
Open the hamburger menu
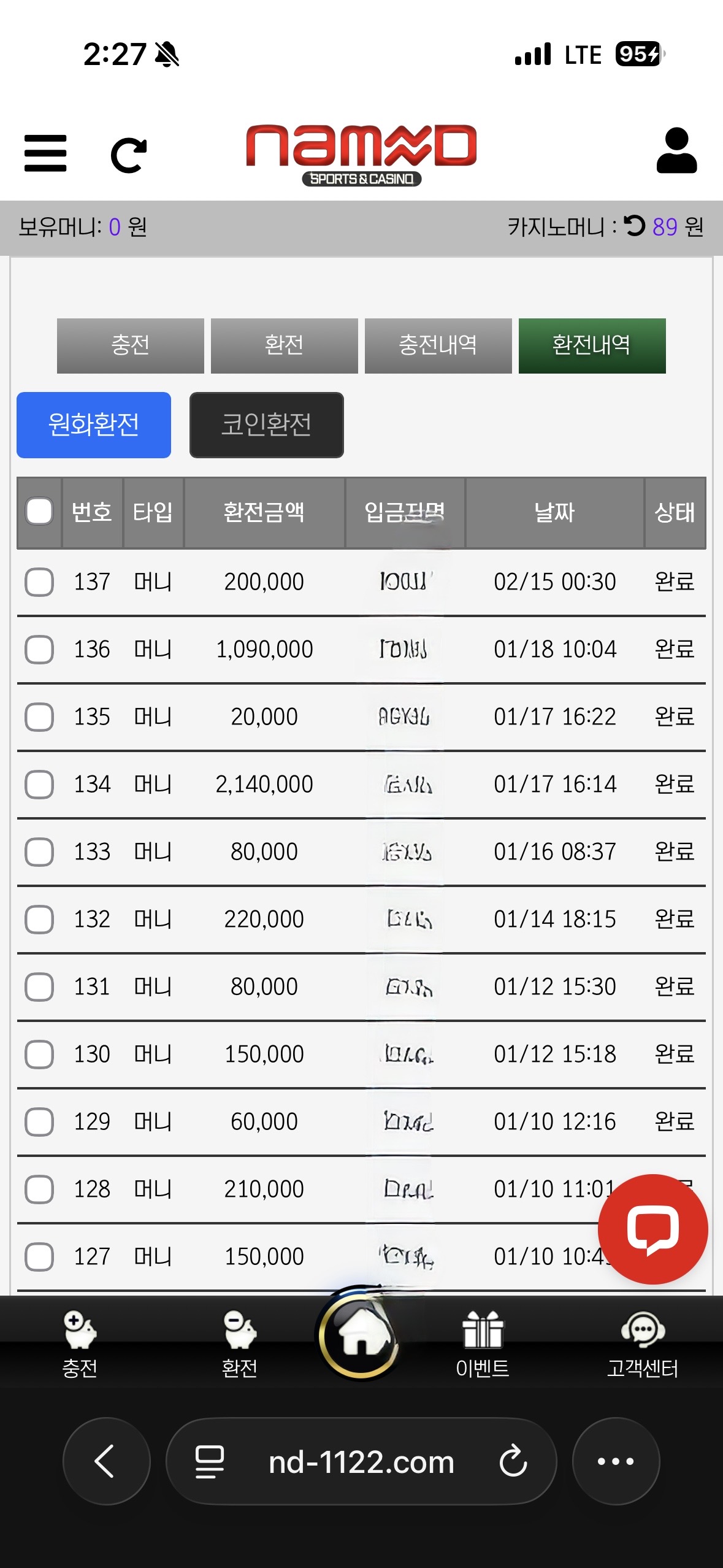pyautogui.click(x=45, y=153)
